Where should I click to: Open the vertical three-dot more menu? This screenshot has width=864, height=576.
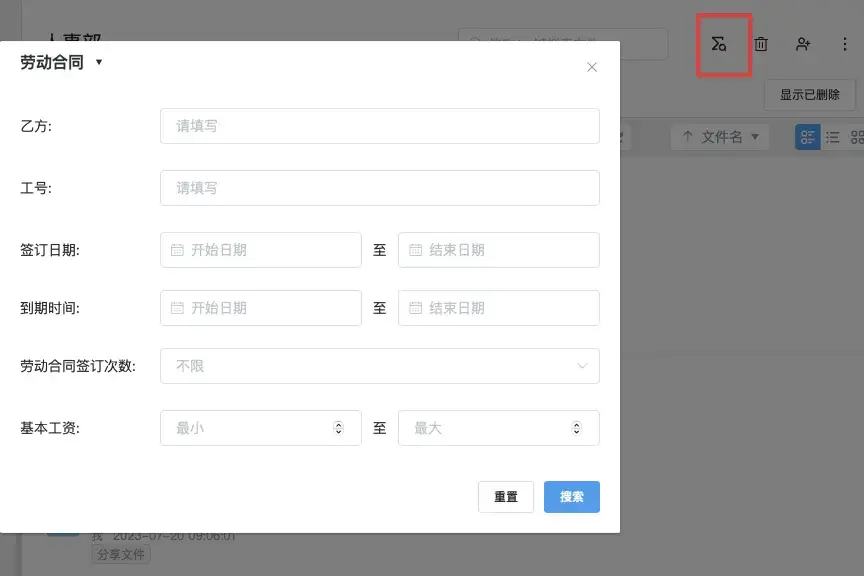[845, 44]
